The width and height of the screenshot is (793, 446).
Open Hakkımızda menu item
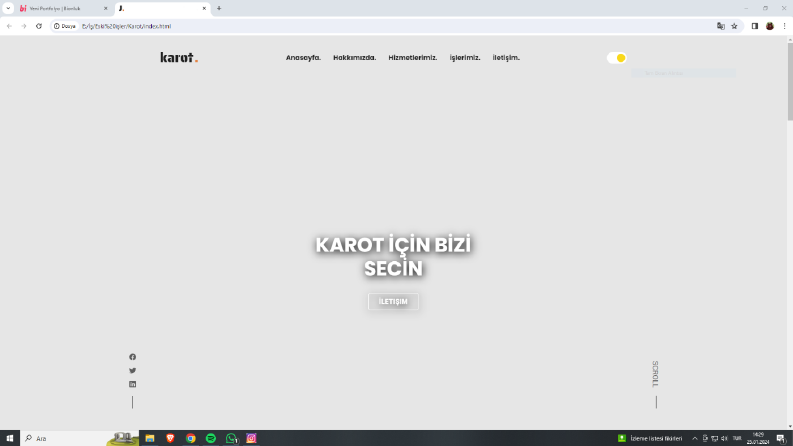click(355, 58)
